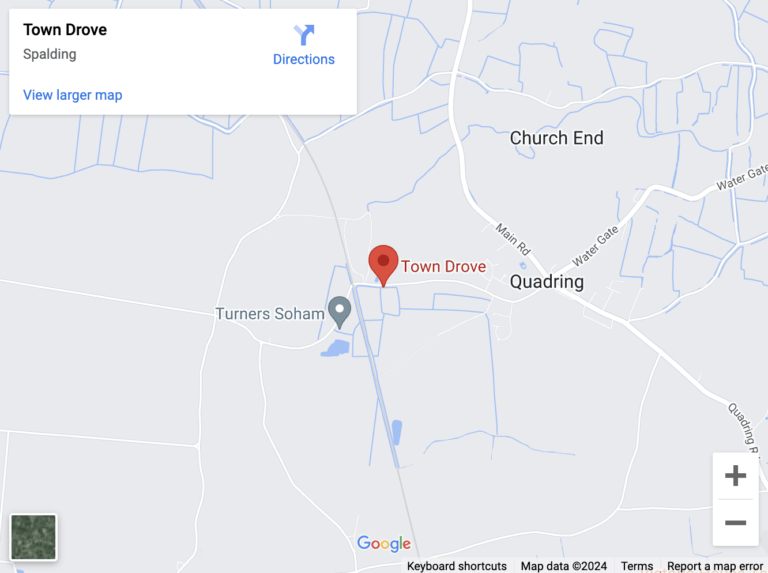
Task: Open the Terms link
Action: tap(637, 566)
